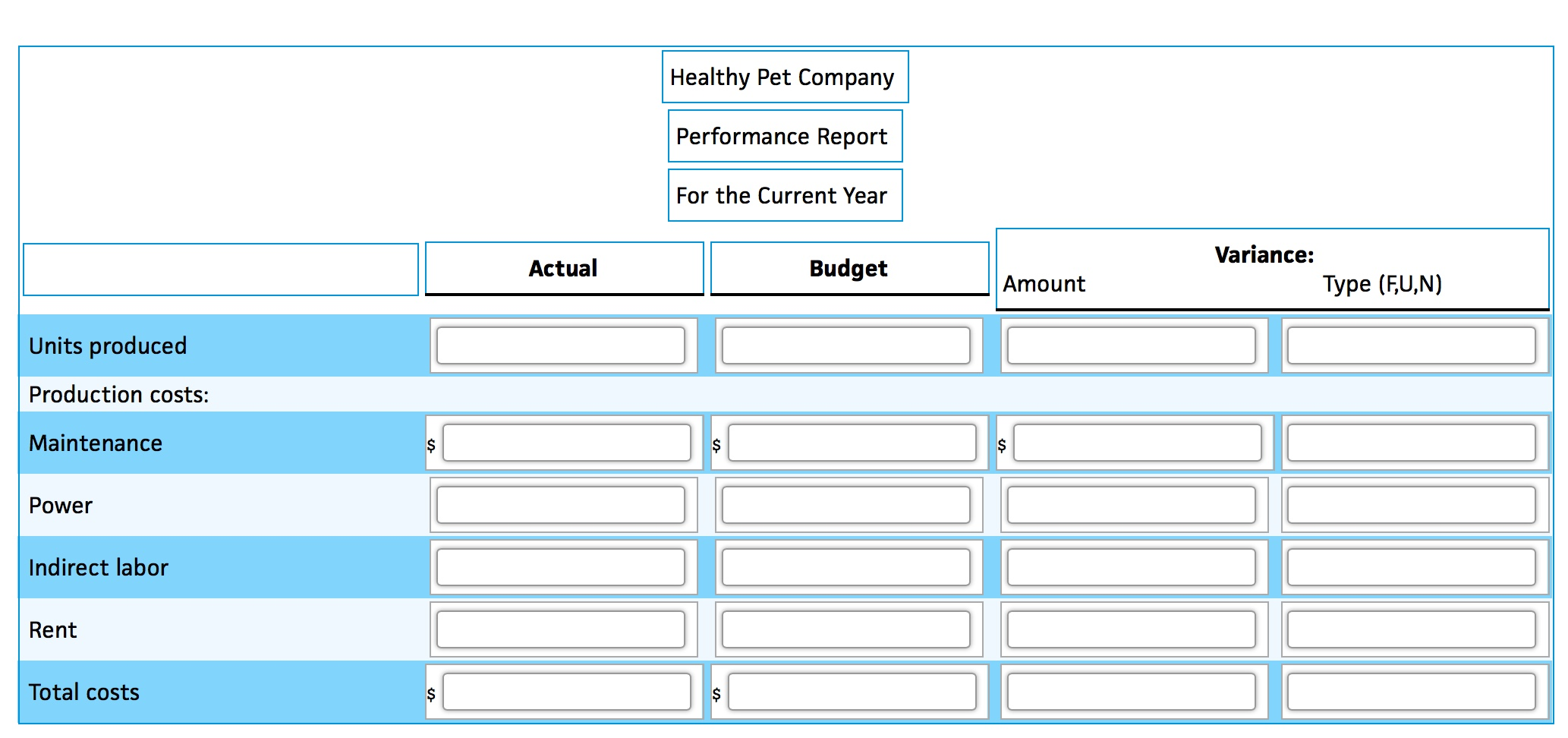The image size is (1568, 738).
Task: Click the Power row label
Action: [61, 506]
